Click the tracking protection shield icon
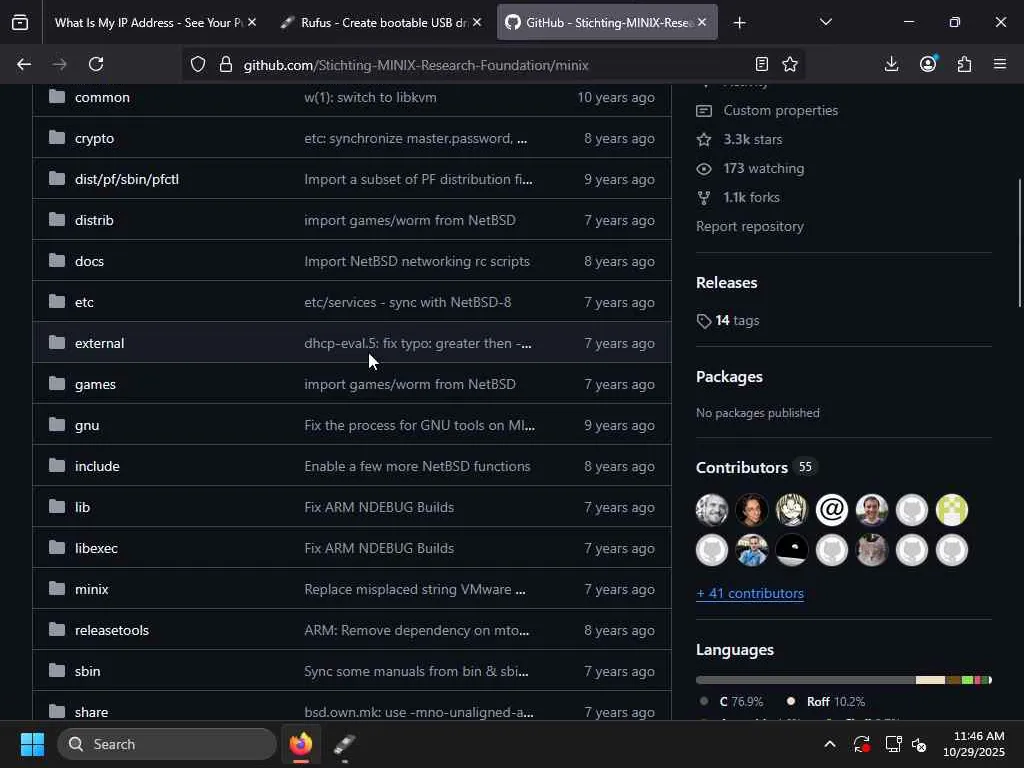 coord(198,64)
